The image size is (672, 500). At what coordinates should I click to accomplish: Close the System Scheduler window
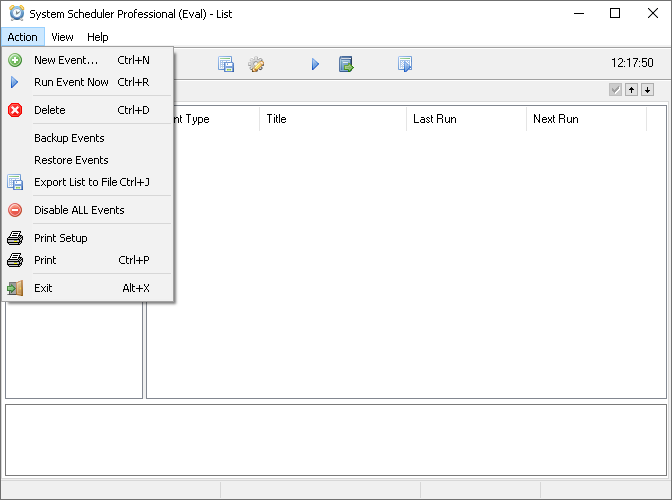[653, 13]
